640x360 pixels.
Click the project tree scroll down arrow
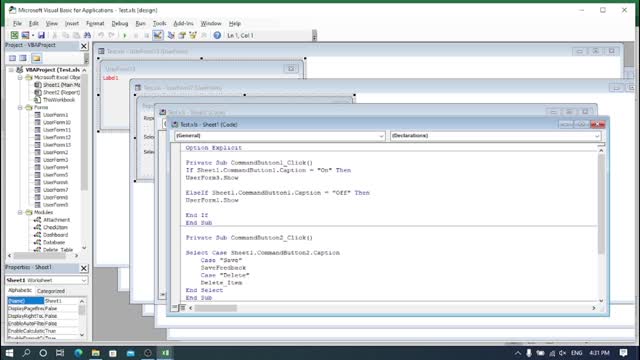[x=84, y=248]
